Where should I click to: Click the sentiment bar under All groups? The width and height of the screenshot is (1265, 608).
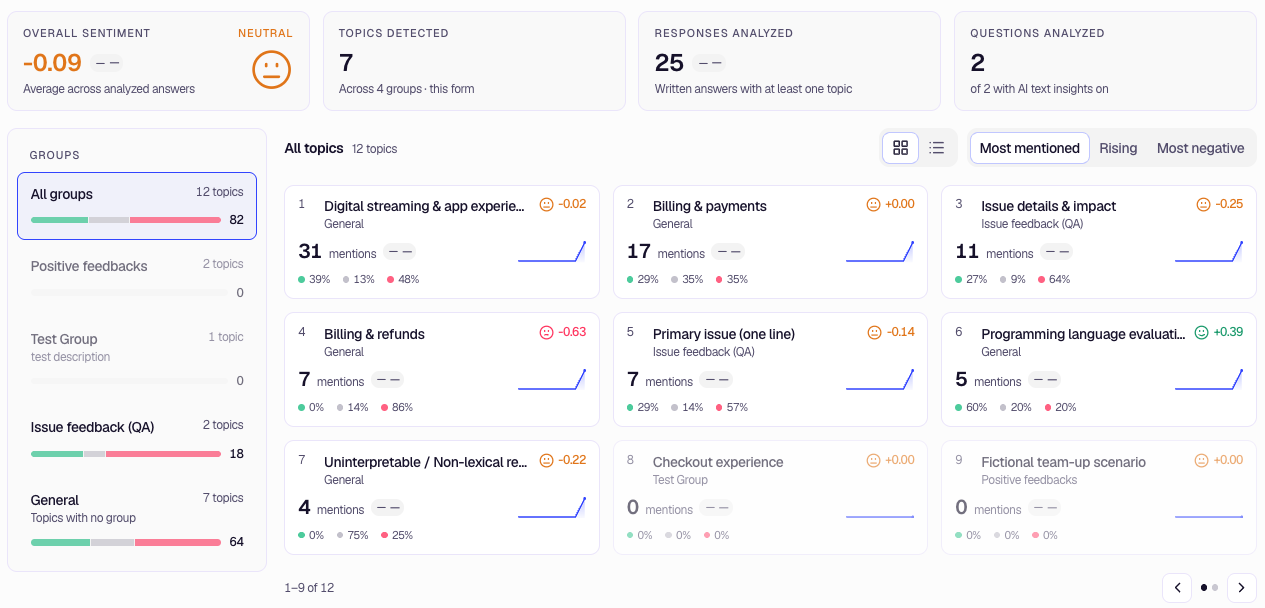click(126, 220)
